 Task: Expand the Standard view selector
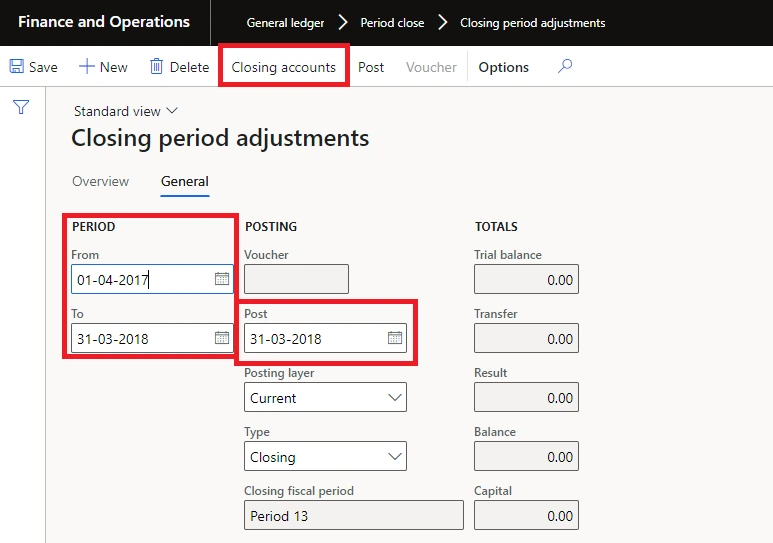click(x=125, y=111)
